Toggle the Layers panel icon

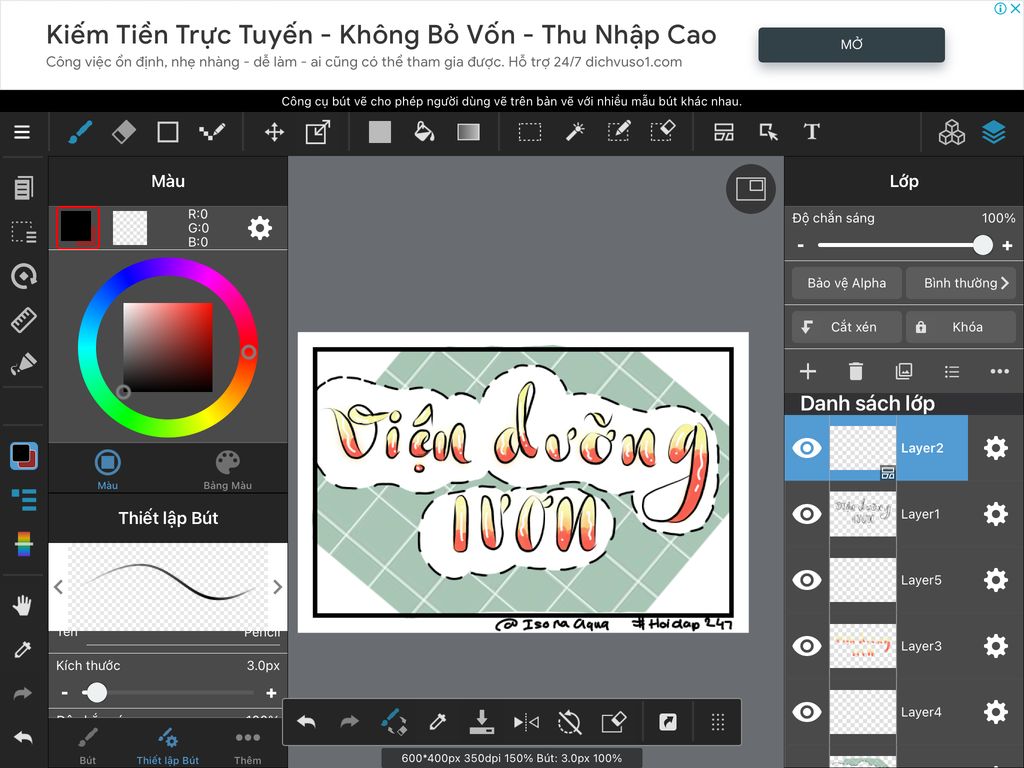coord(993,133)
